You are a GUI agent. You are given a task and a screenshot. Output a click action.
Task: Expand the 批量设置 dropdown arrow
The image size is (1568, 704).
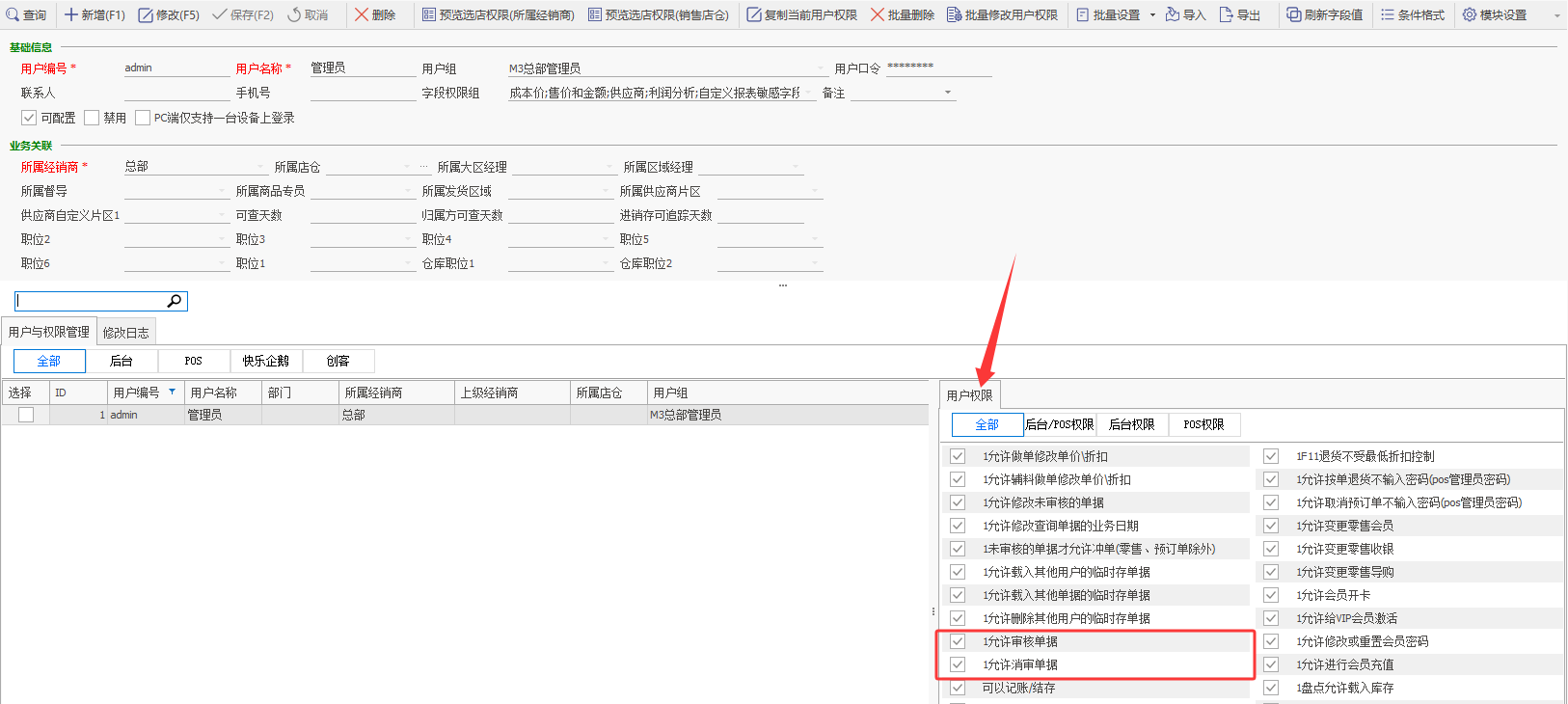[1152, 14]
